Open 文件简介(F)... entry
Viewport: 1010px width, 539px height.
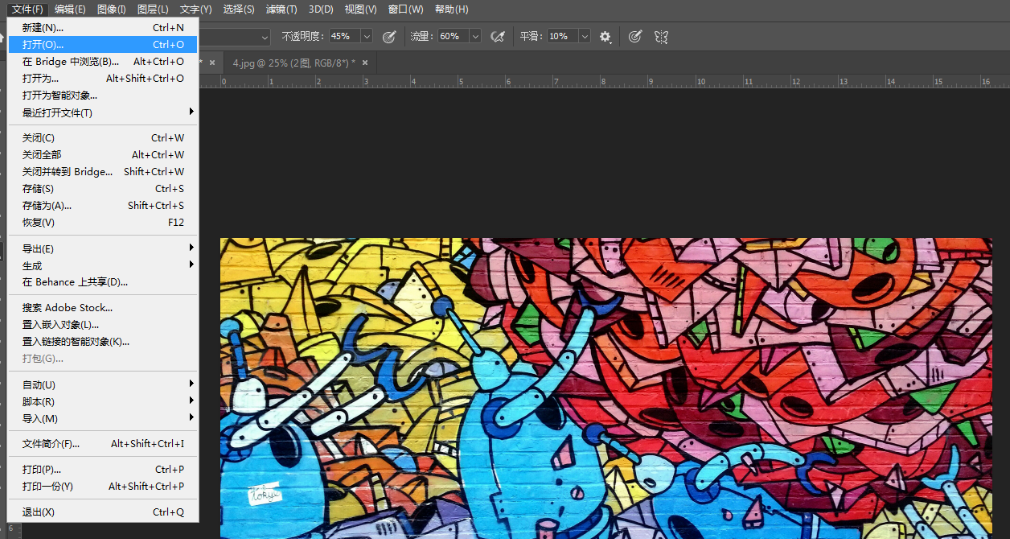pyautogui.click(x=102, y=444)
